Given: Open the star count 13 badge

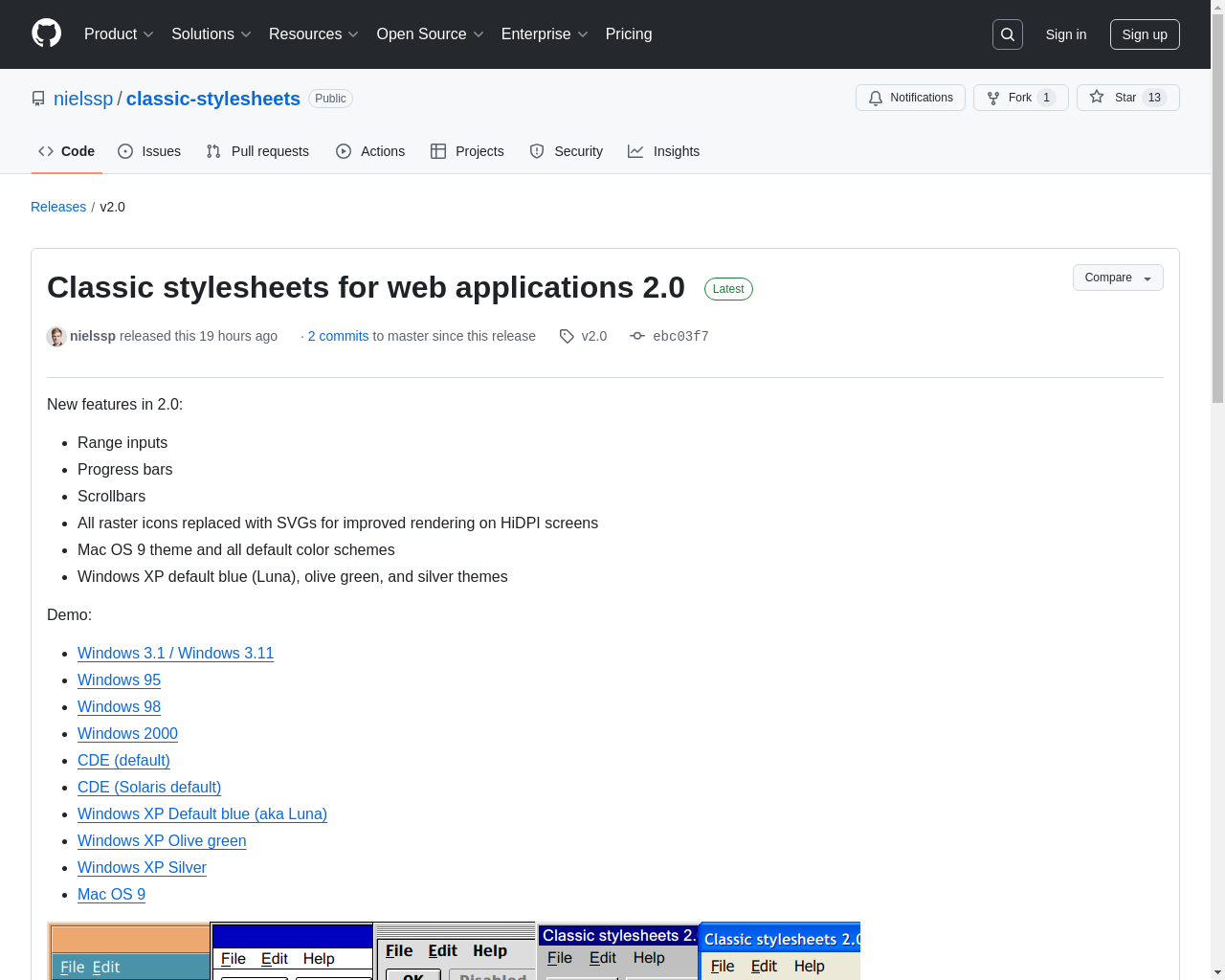Looking at the screenshot, I should tap(1154, 98).
